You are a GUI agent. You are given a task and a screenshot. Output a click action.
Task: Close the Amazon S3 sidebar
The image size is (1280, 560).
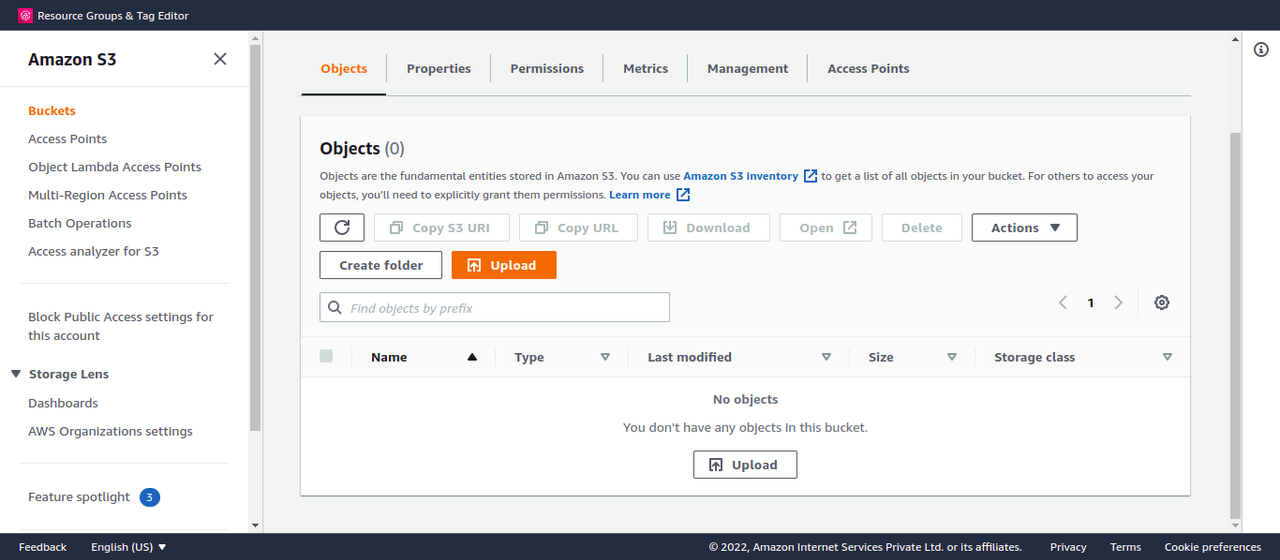point(220,59)
